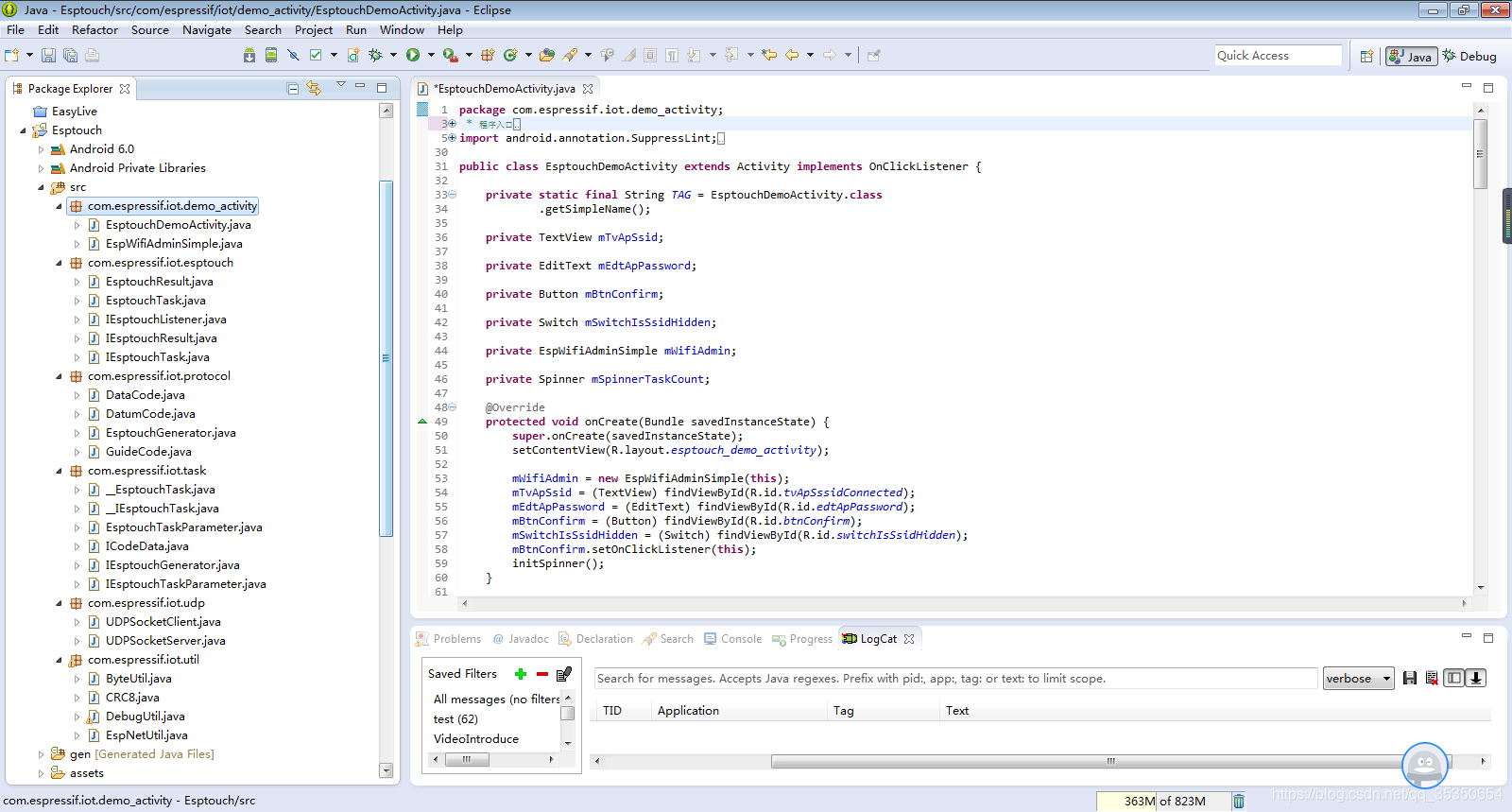Click the Save LogCat log to file icon
This screenshot has width=1512, height=812.
(1410, 678)
